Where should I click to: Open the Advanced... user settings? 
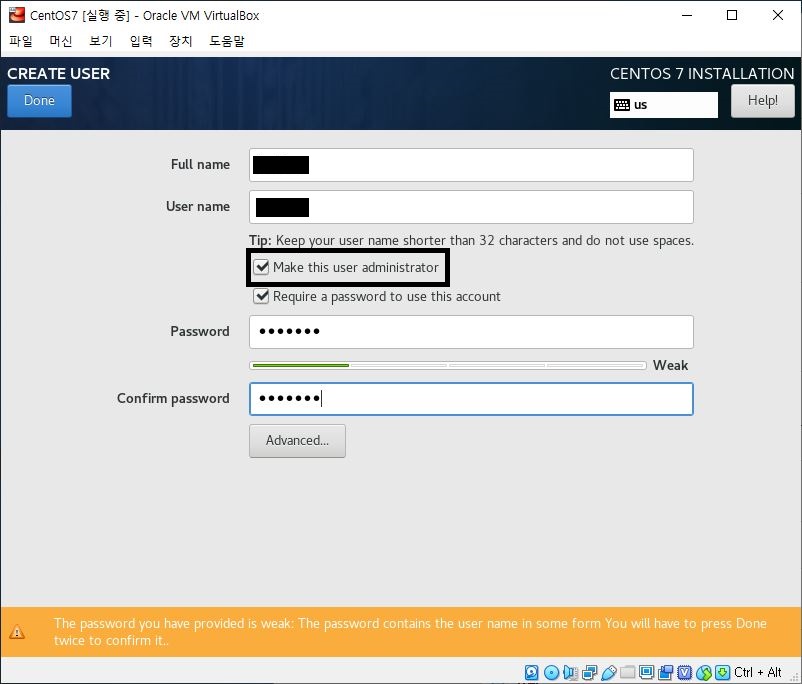[297, 440]
